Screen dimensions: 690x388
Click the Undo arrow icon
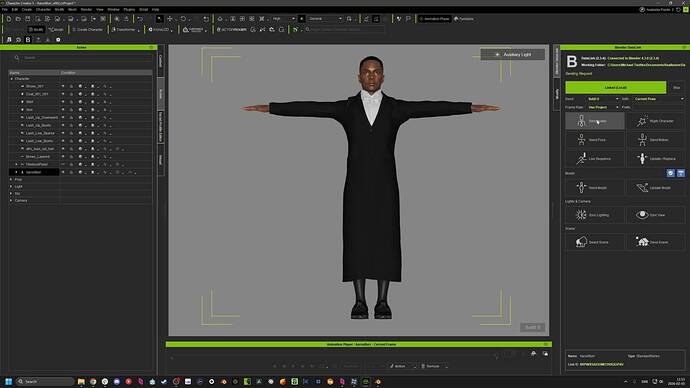click(140, 19)
